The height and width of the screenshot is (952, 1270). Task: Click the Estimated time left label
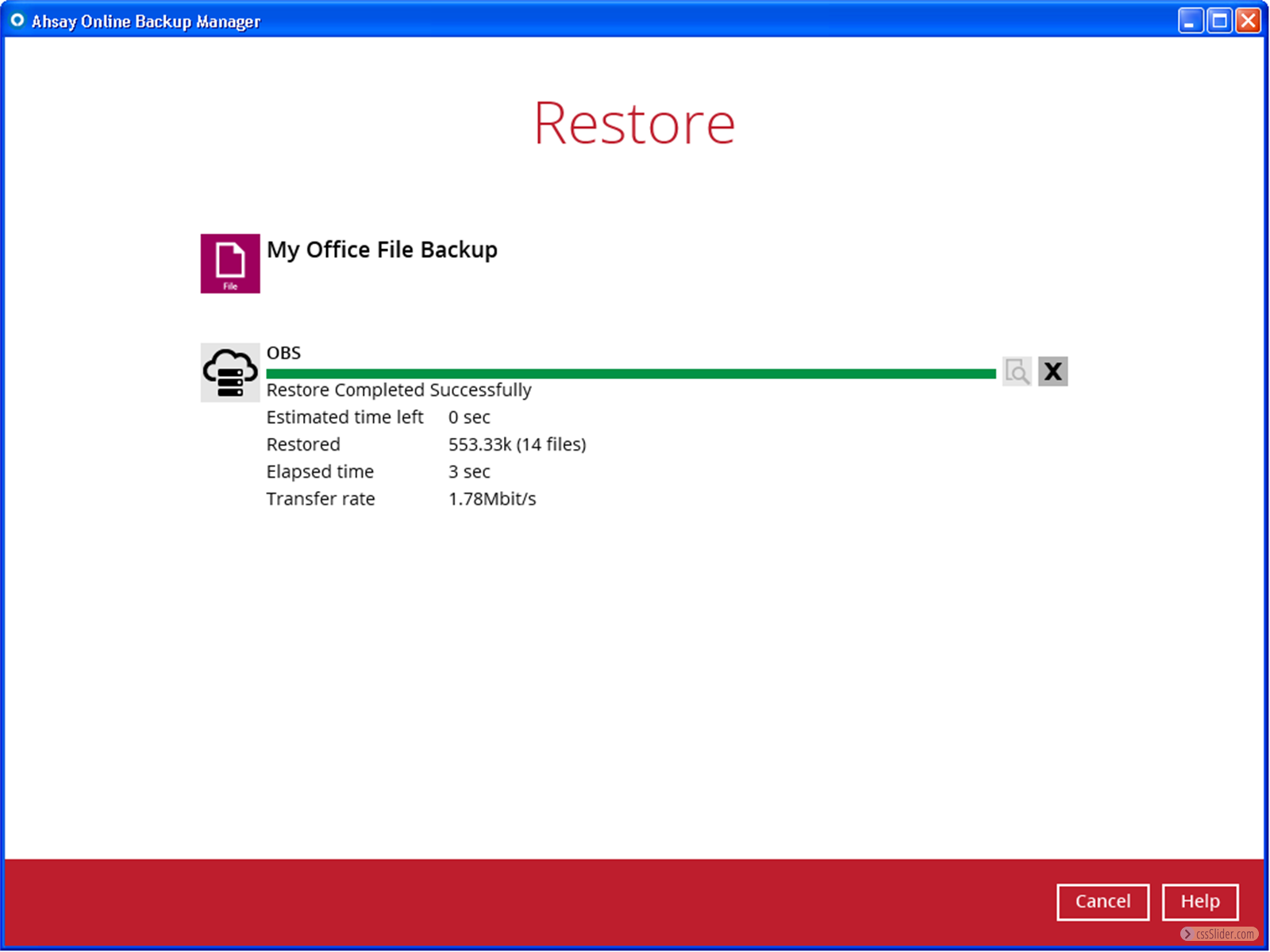344,417
